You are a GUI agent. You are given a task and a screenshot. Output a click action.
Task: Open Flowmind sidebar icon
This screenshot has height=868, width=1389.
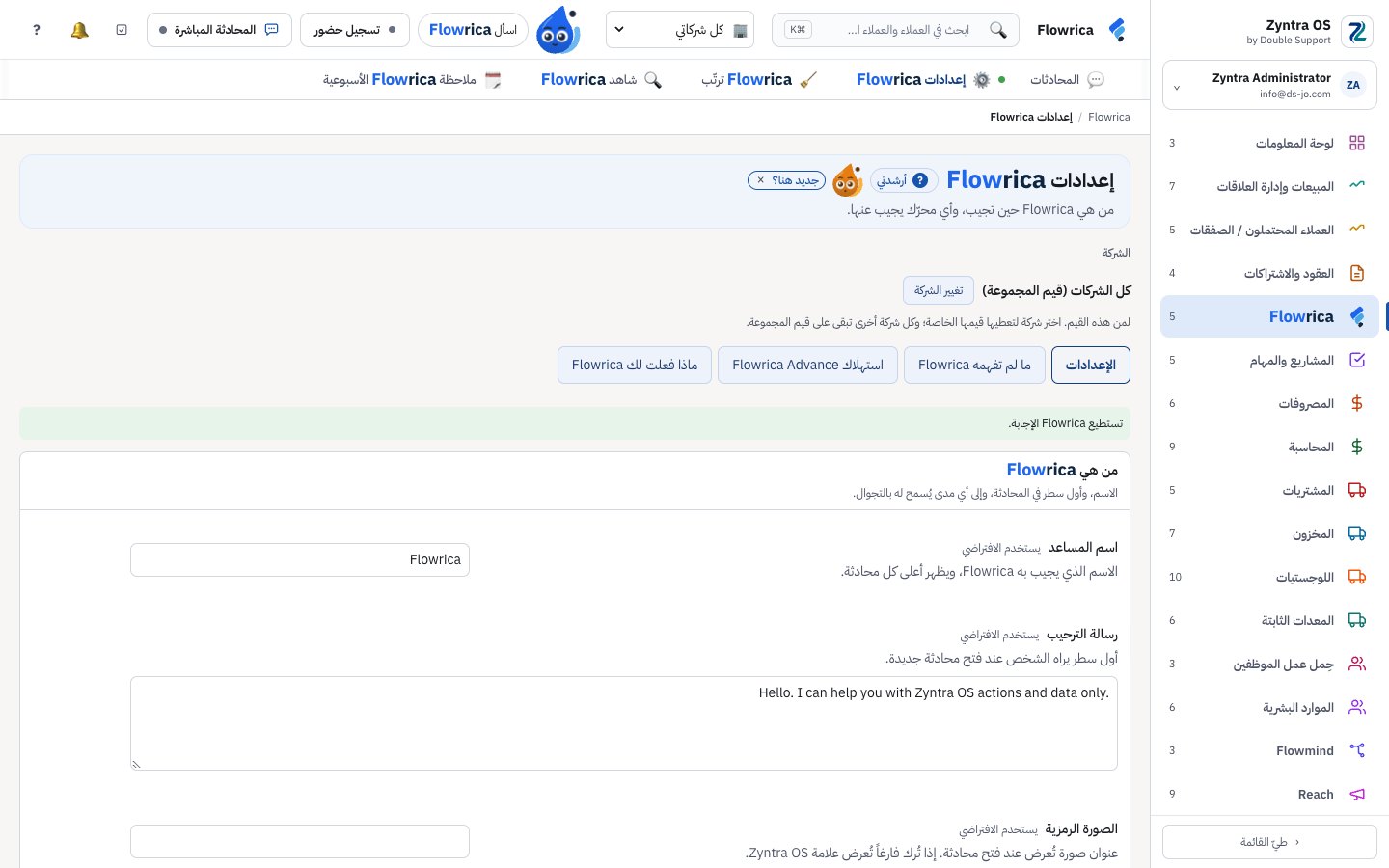1357,750
